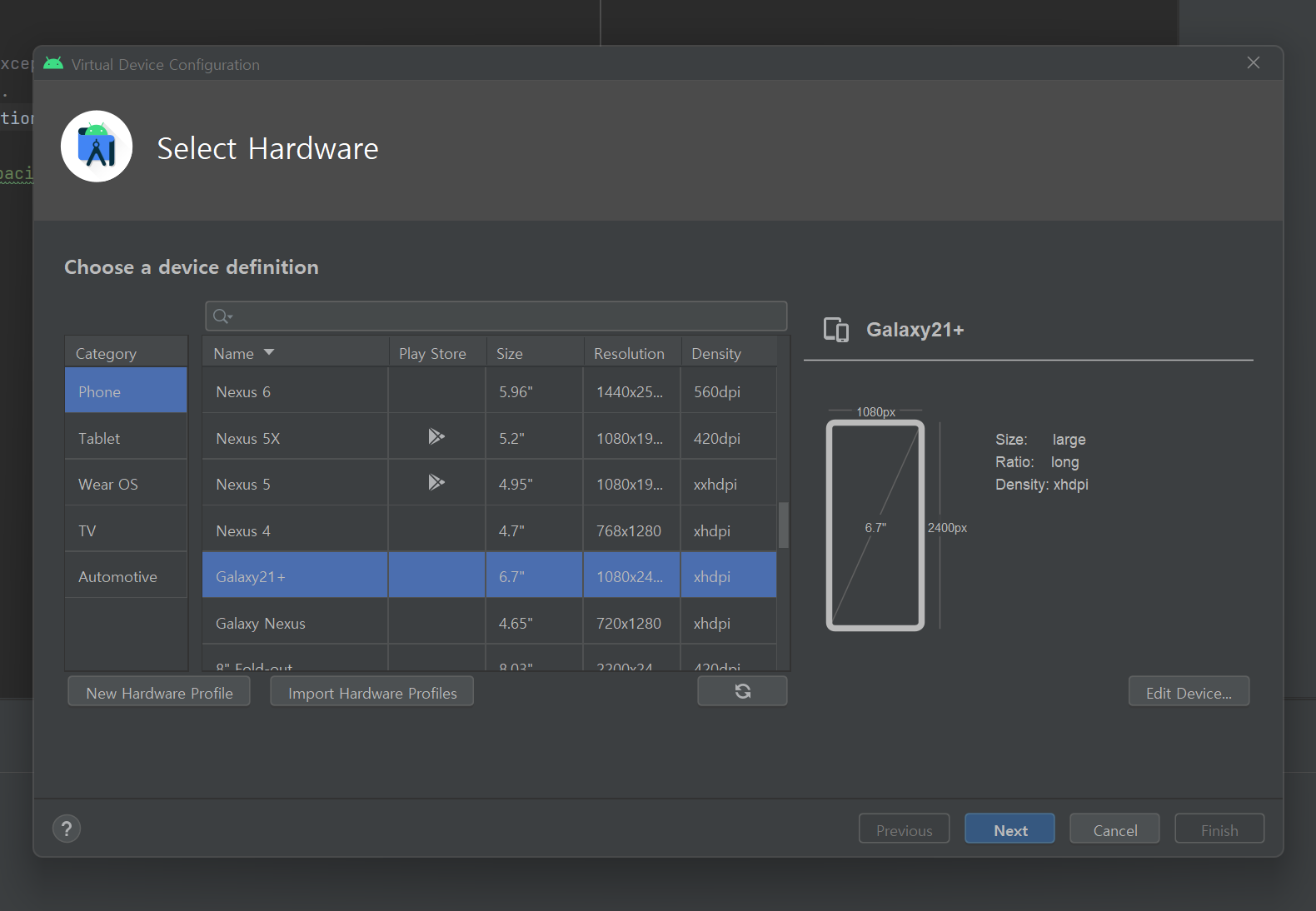The height and width of the screenshot is (911, 1316).
Task: Click the refresh device list icon button
Action: coord(742,691)
